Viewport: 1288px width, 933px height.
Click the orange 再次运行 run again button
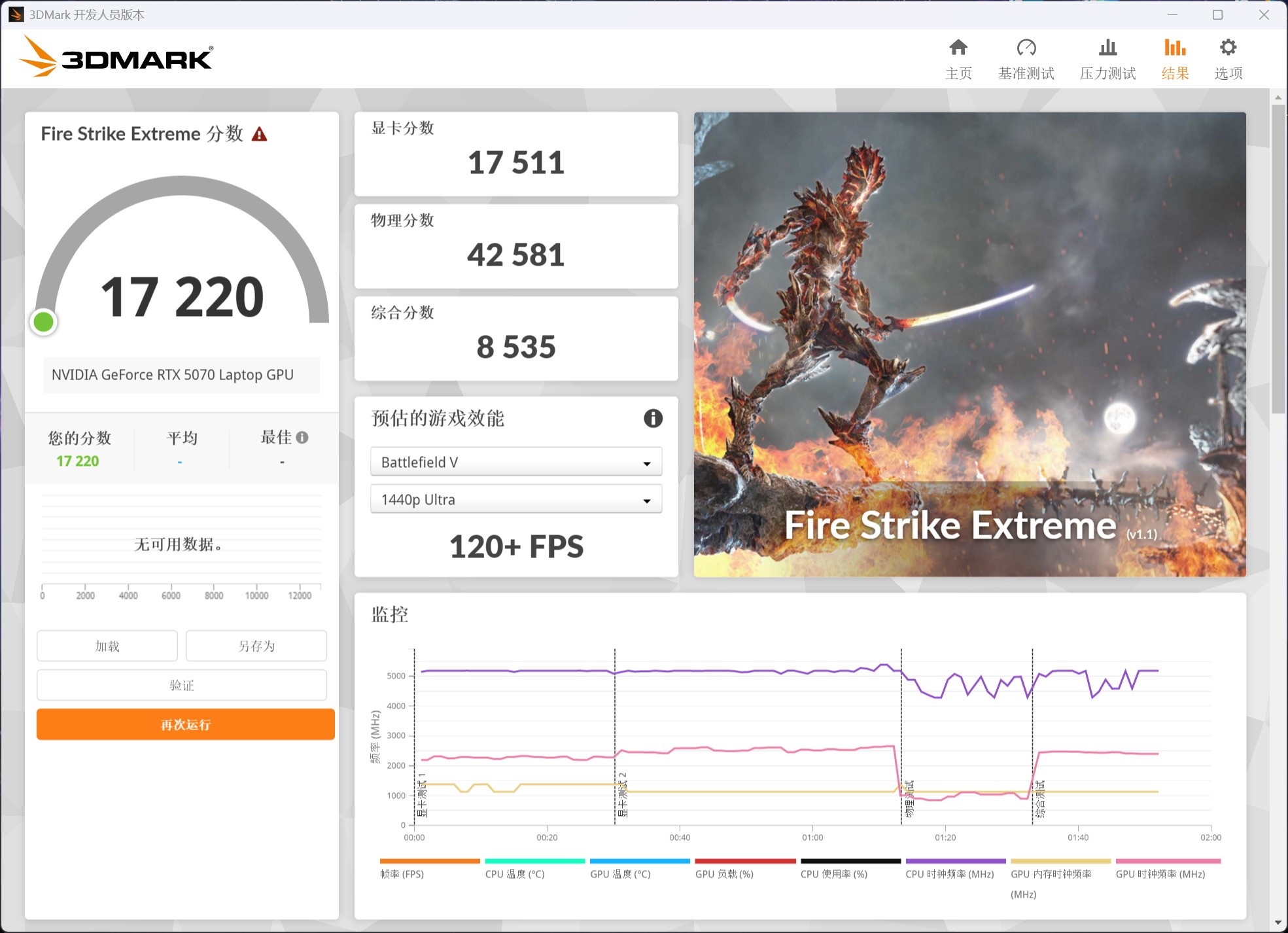click(x=186, y=724)
